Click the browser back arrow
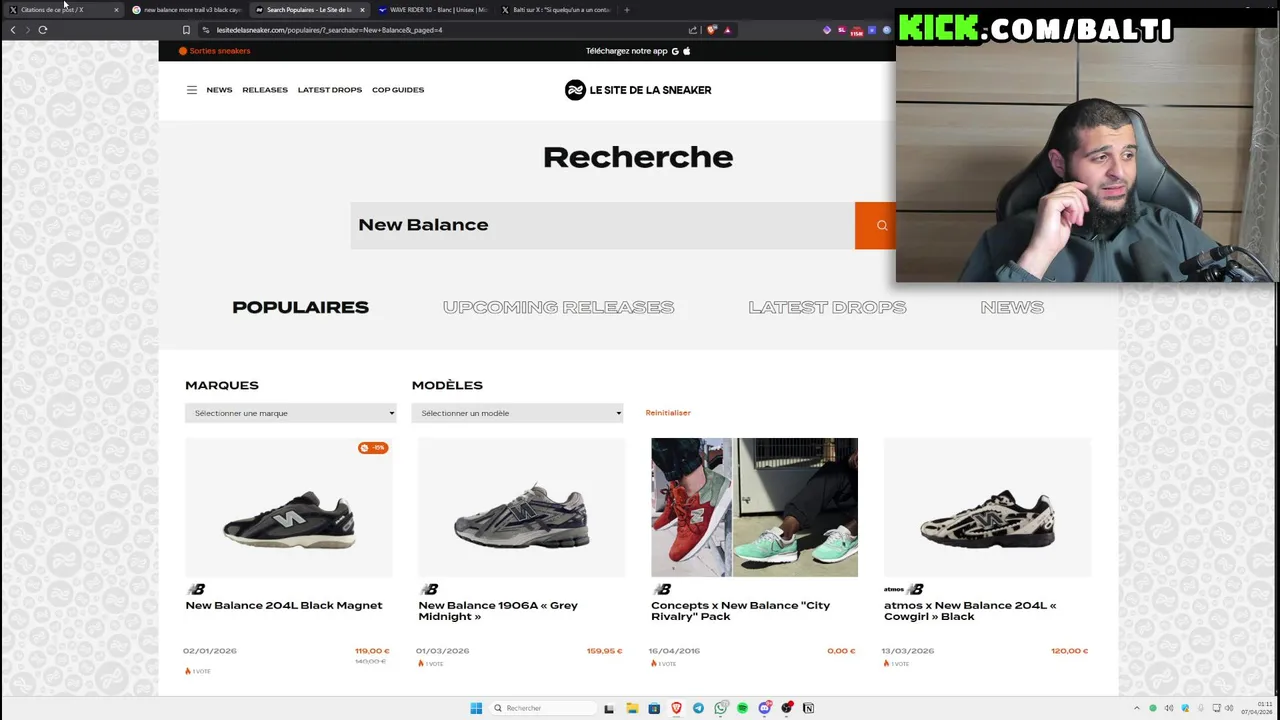 tap(13, 30)
